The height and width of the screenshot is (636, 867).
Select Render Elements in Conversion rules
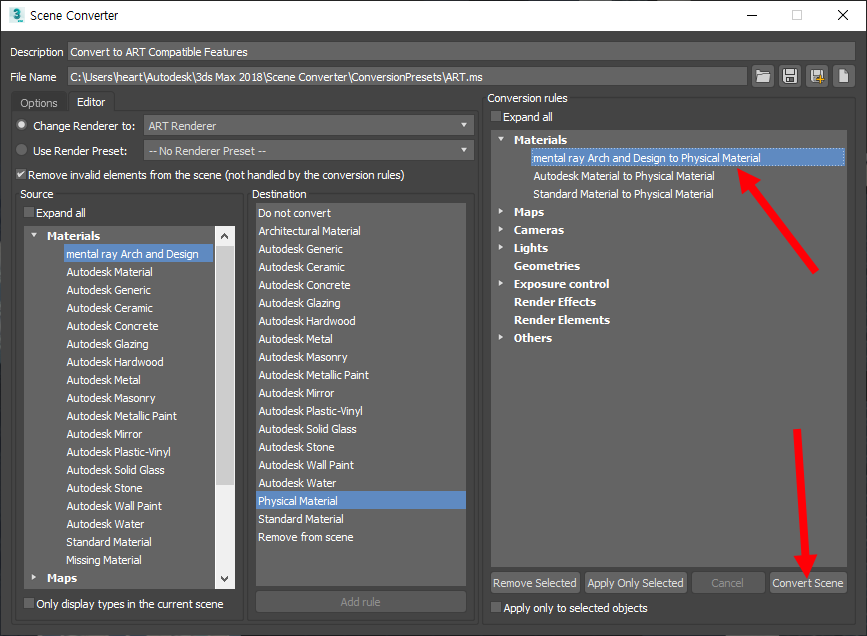562,320
